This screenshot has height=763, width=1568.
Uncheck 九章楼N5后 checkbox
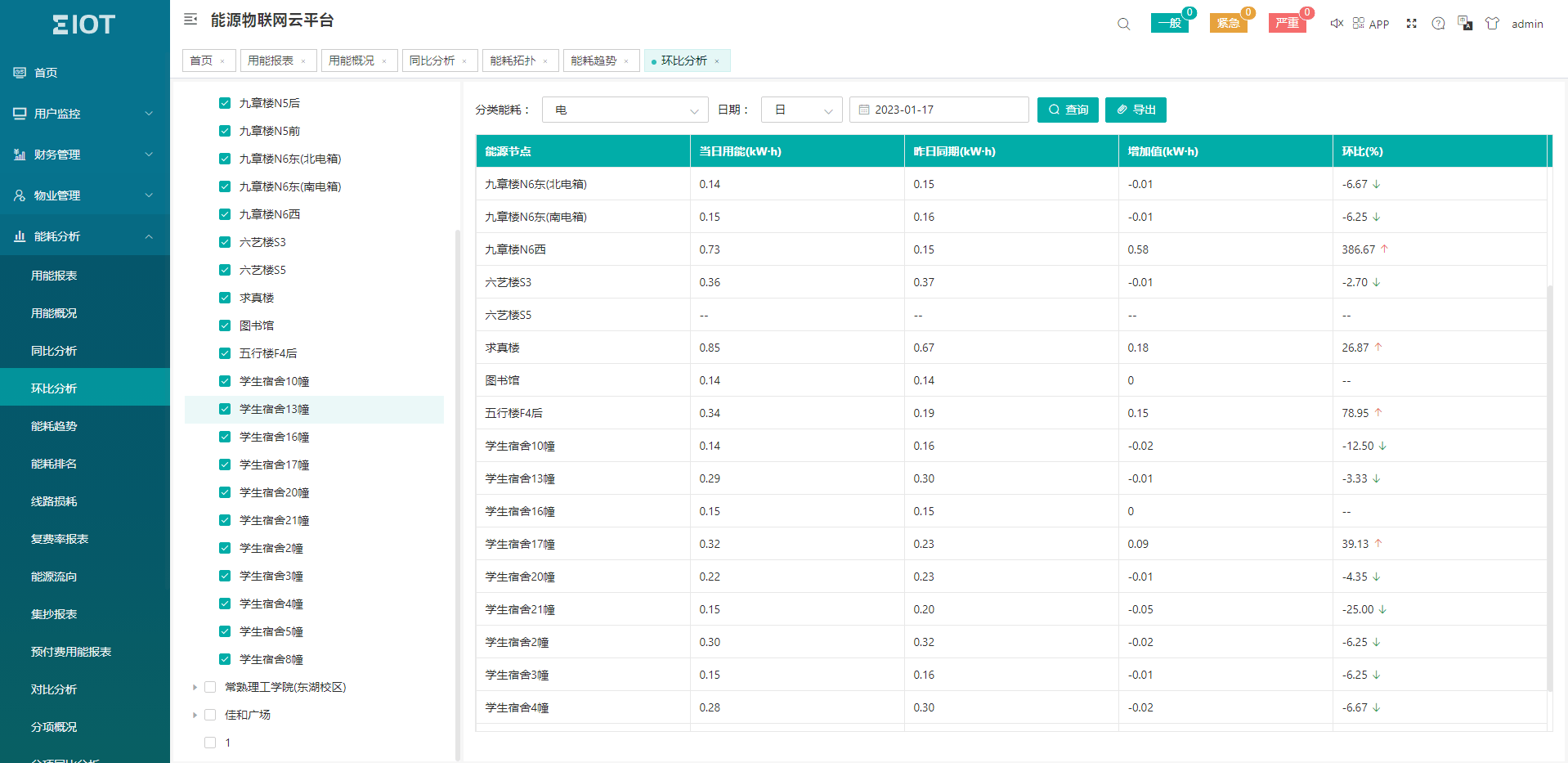[225, 103]
